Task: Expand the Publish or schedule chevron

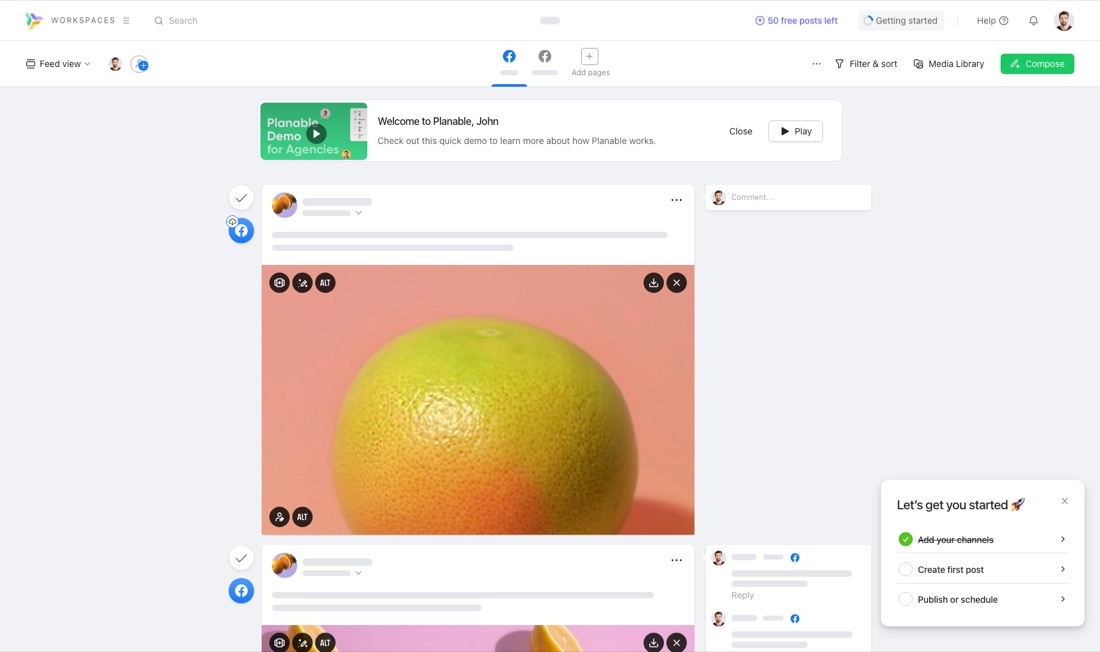Action: [x=1063, y=599]
